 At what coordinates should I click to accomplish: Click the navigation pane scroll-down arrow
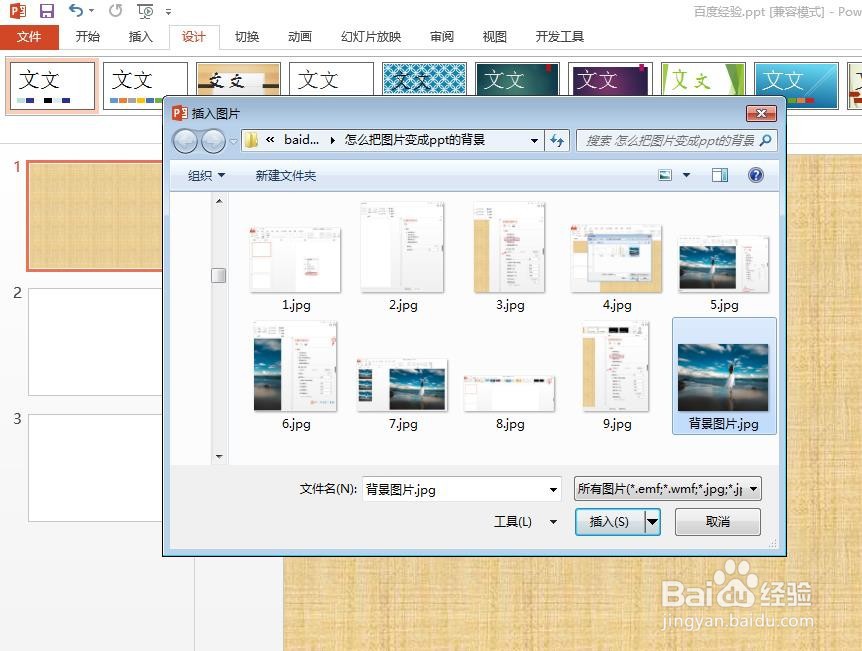(219, 456)
